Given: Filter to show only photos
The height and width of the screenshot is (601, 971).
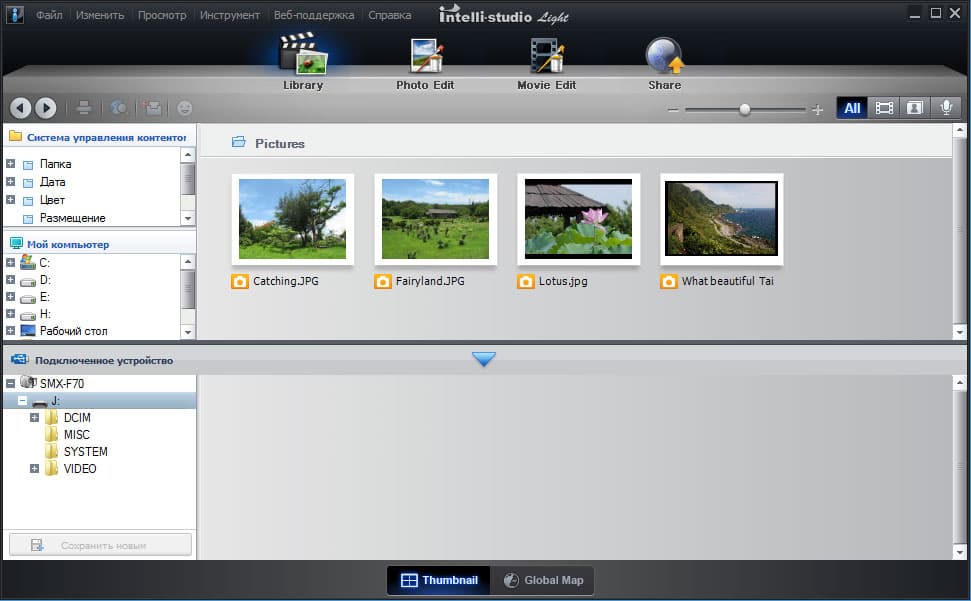Looking at the screenshot, I should 915,108.
